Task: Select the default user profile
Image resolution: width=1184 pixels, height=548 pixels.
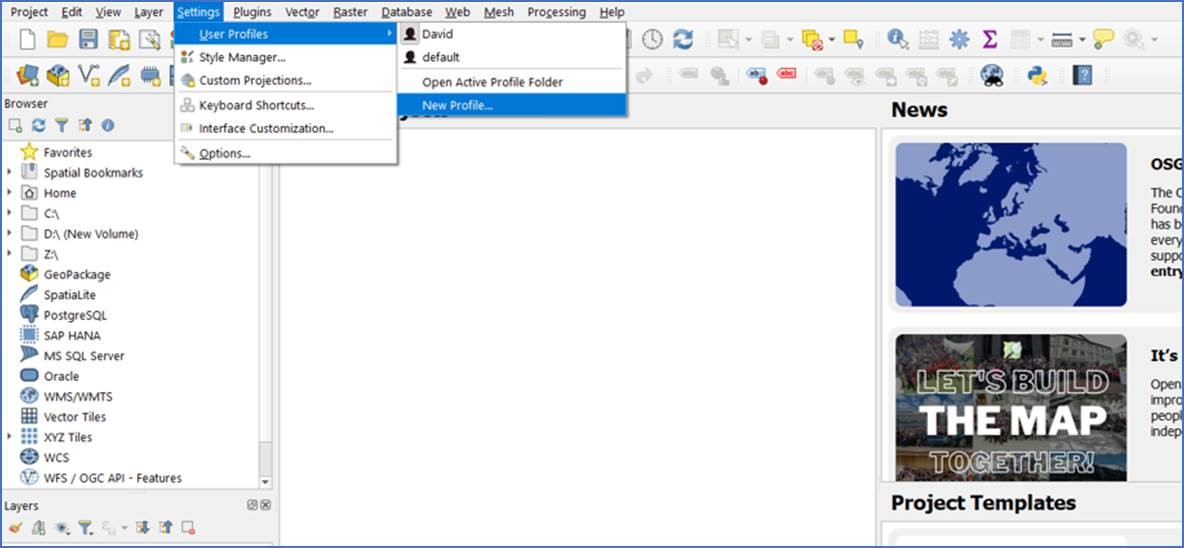Action: (x=513, y=57)
